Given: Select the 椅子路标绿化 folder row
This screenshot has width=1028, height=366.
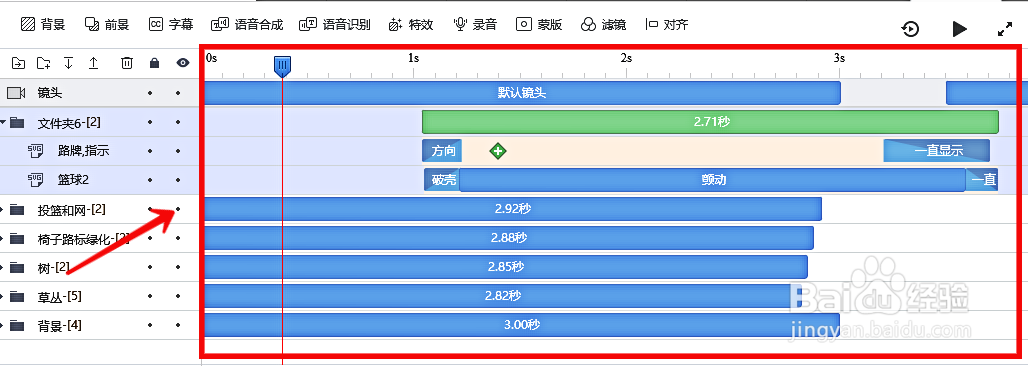Looking at the screenshot, I should click(100, 239).
